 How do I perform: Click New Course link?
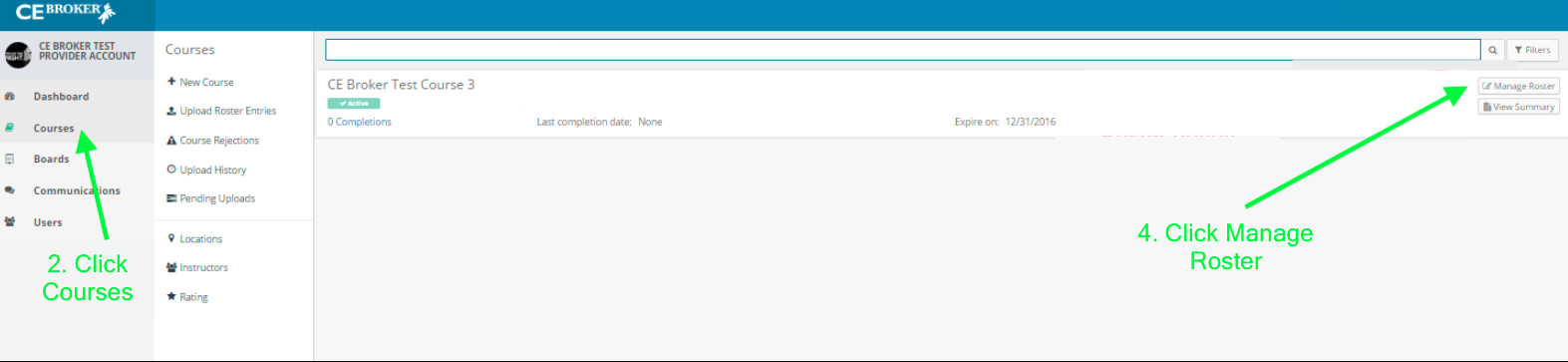pyautogui.click(x=206, y=83)
